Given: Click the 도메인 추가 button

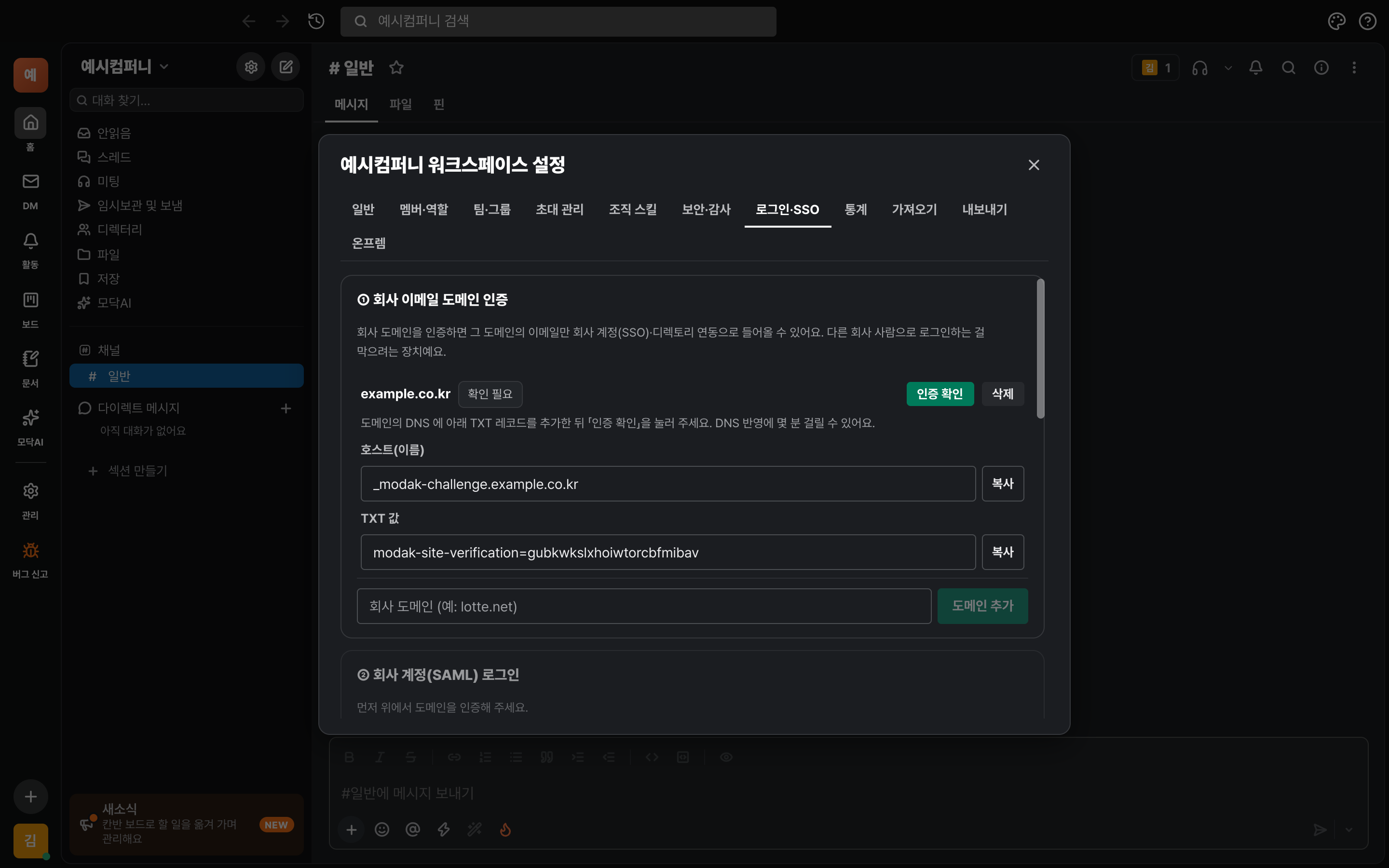Looking at the screenshot, I should point(982,606).
